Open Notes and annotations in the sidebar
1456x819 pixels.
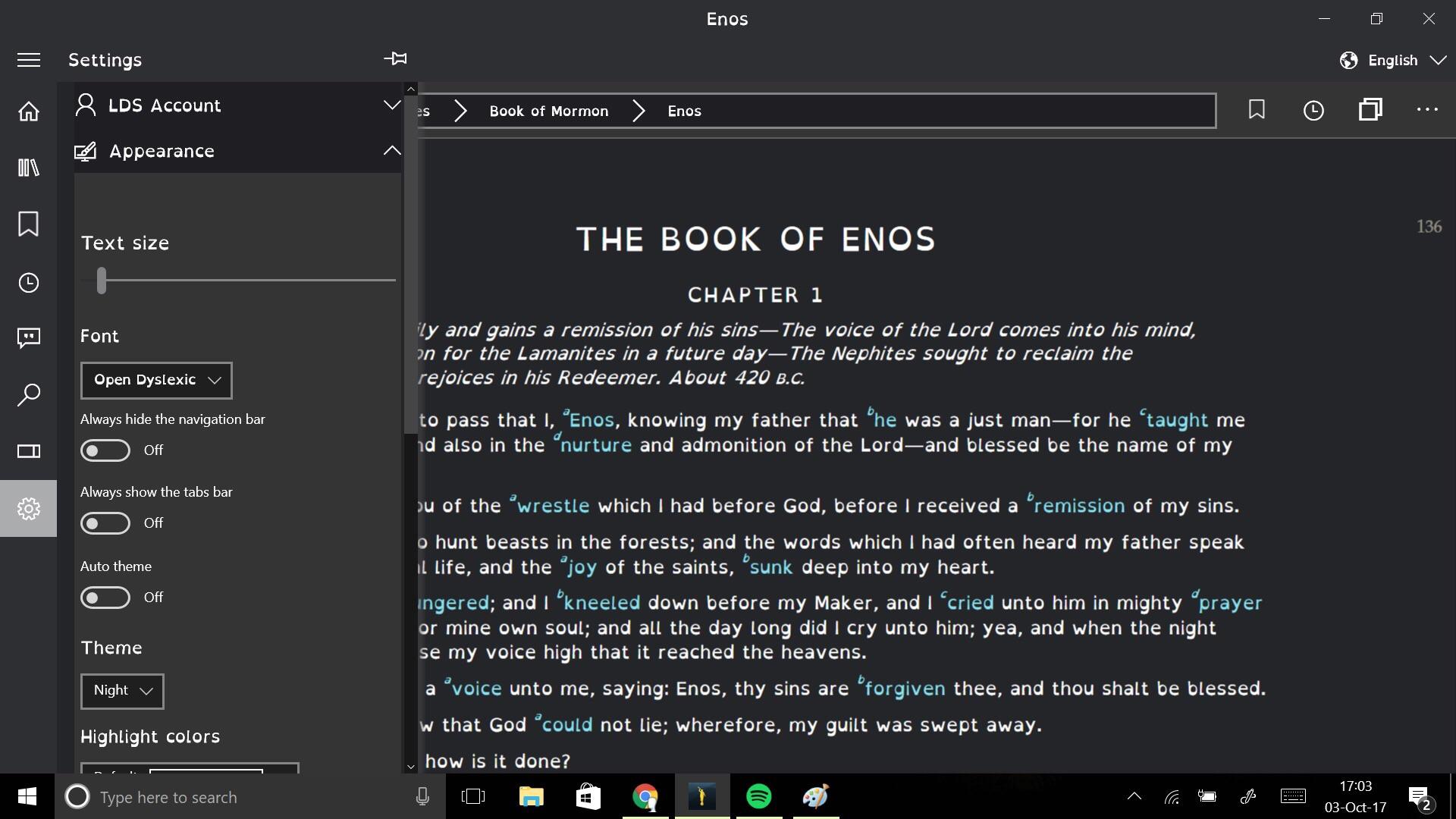click(29, 338)
